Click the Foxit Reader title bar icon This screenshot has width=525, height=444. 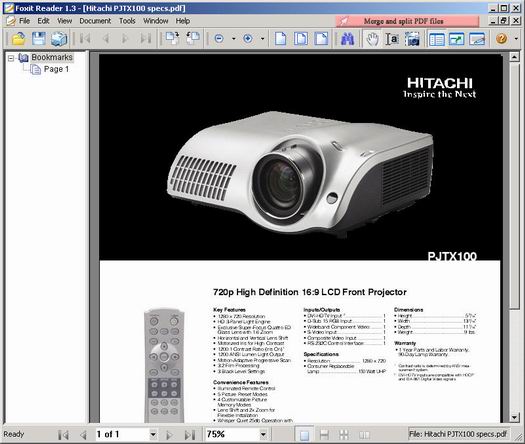pyautogui.click(x=9, y=8)
